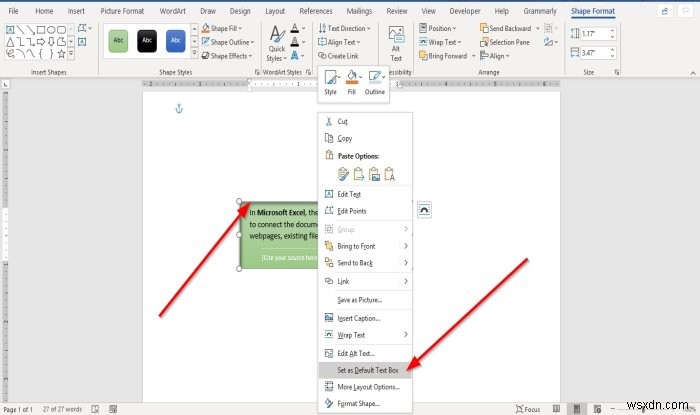Click the Copy icon in context menu
Image resolution: width=700 pixels, height=415 pixels.
[329, 138]
